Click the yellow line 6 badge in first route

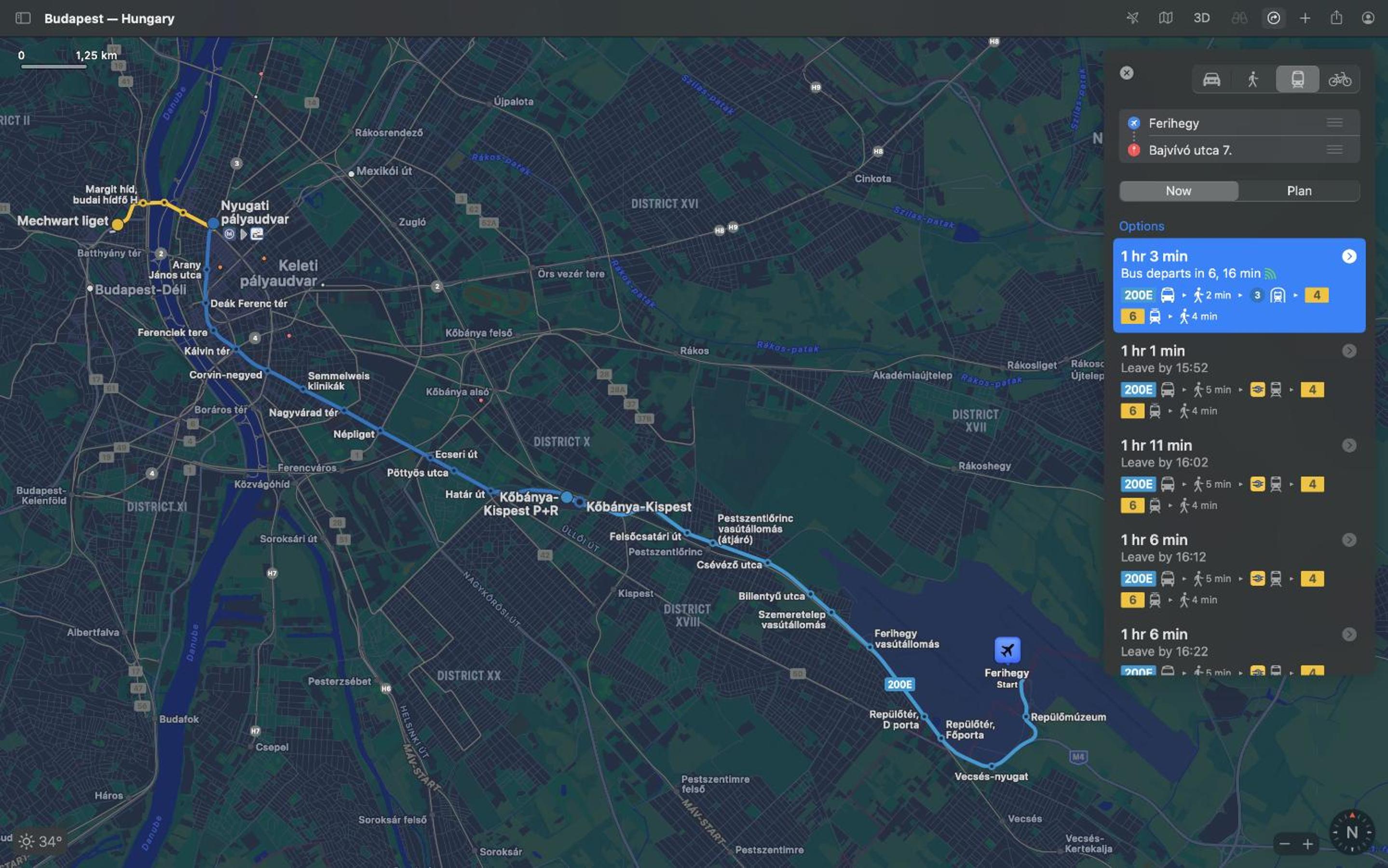pyautogui.click(x=1132, y=316)
